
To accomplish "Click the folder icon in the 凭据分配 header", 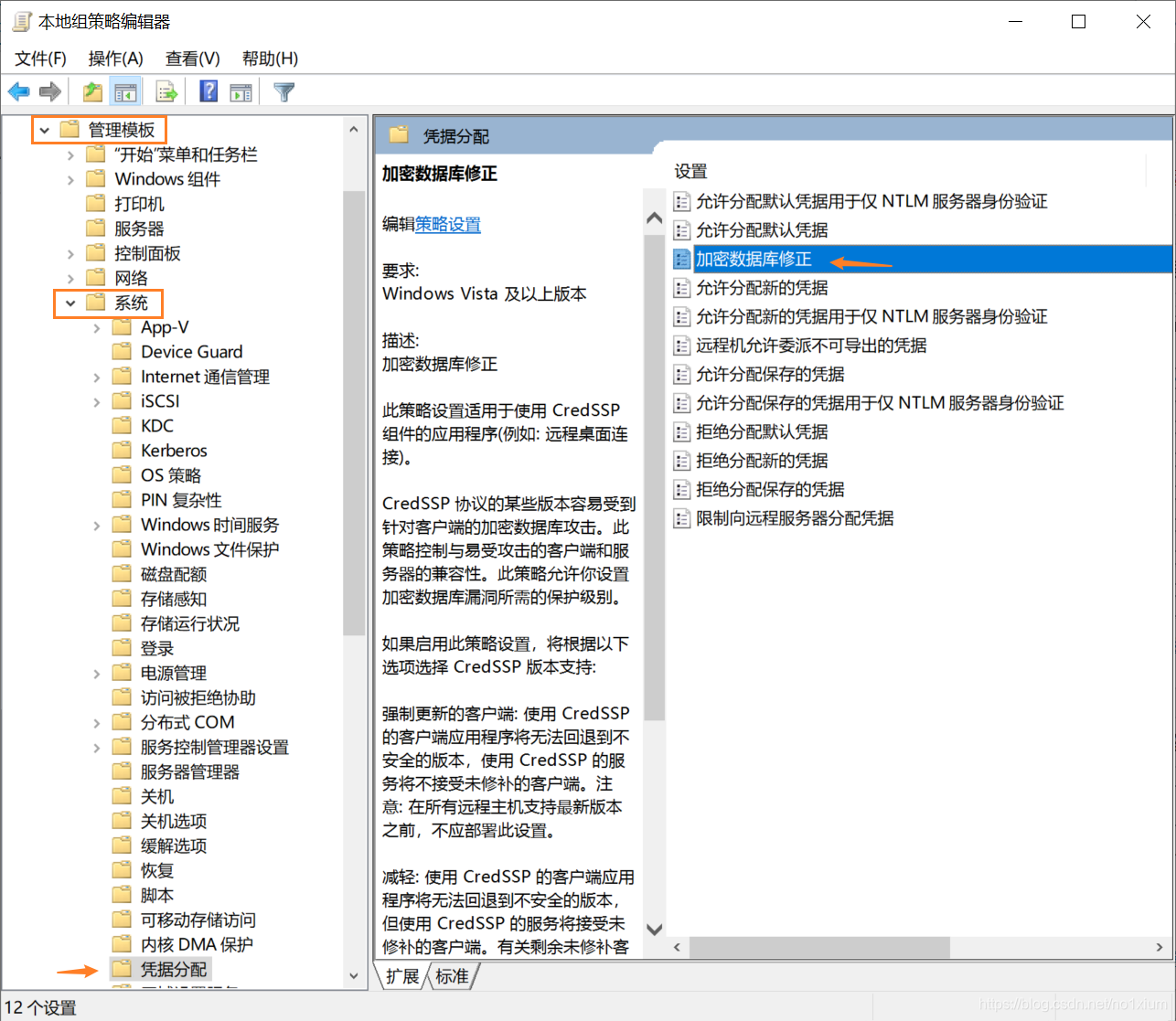I will (399, 135).
